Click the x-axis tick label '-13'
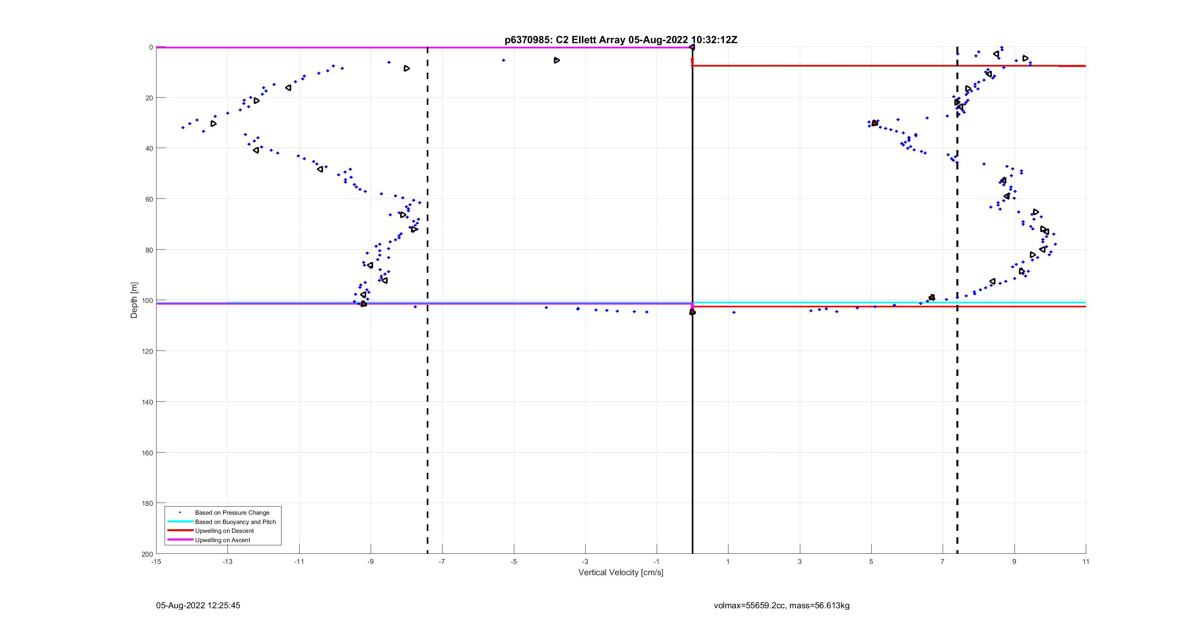This screenshot has height=622, width=1200. pyautogui.click(x=227, y=562)
